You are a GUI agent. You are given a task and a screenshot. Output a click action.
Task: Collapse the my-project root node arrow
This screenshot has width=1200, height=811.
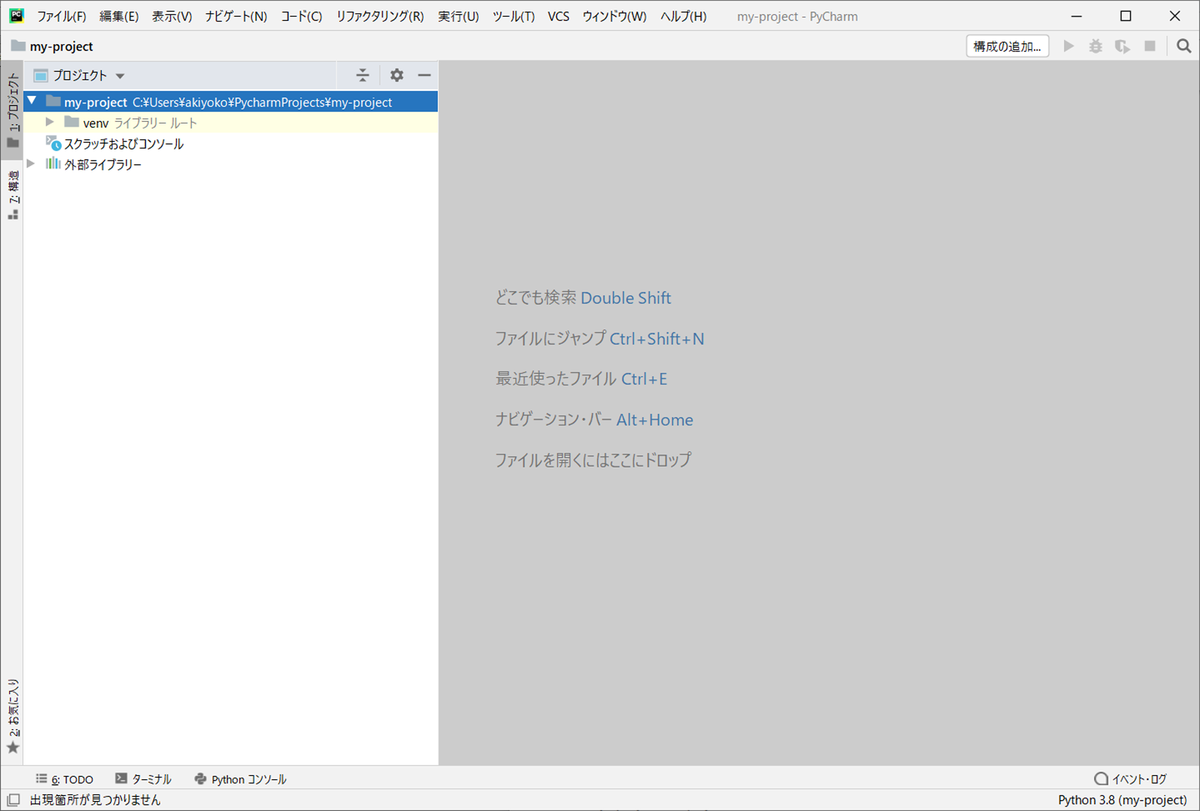click(x=32, y=101)
